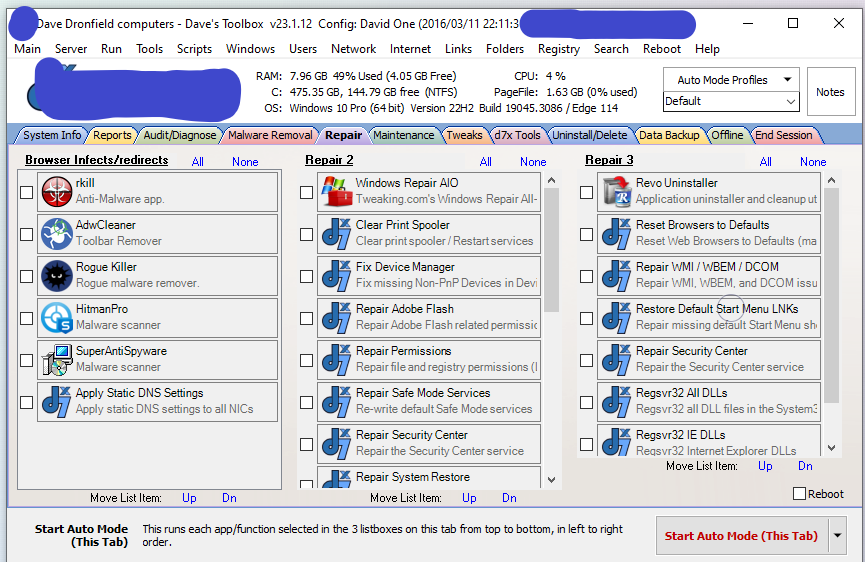Move Repair 2 list item Up
Viewport: 865px width, 562px height.
[469, 498]
